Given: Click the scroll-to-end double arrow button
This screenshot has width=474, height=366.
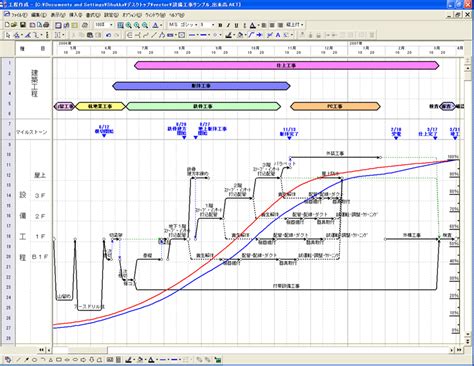Looking at the screenshot, I should tap(459, 350).
